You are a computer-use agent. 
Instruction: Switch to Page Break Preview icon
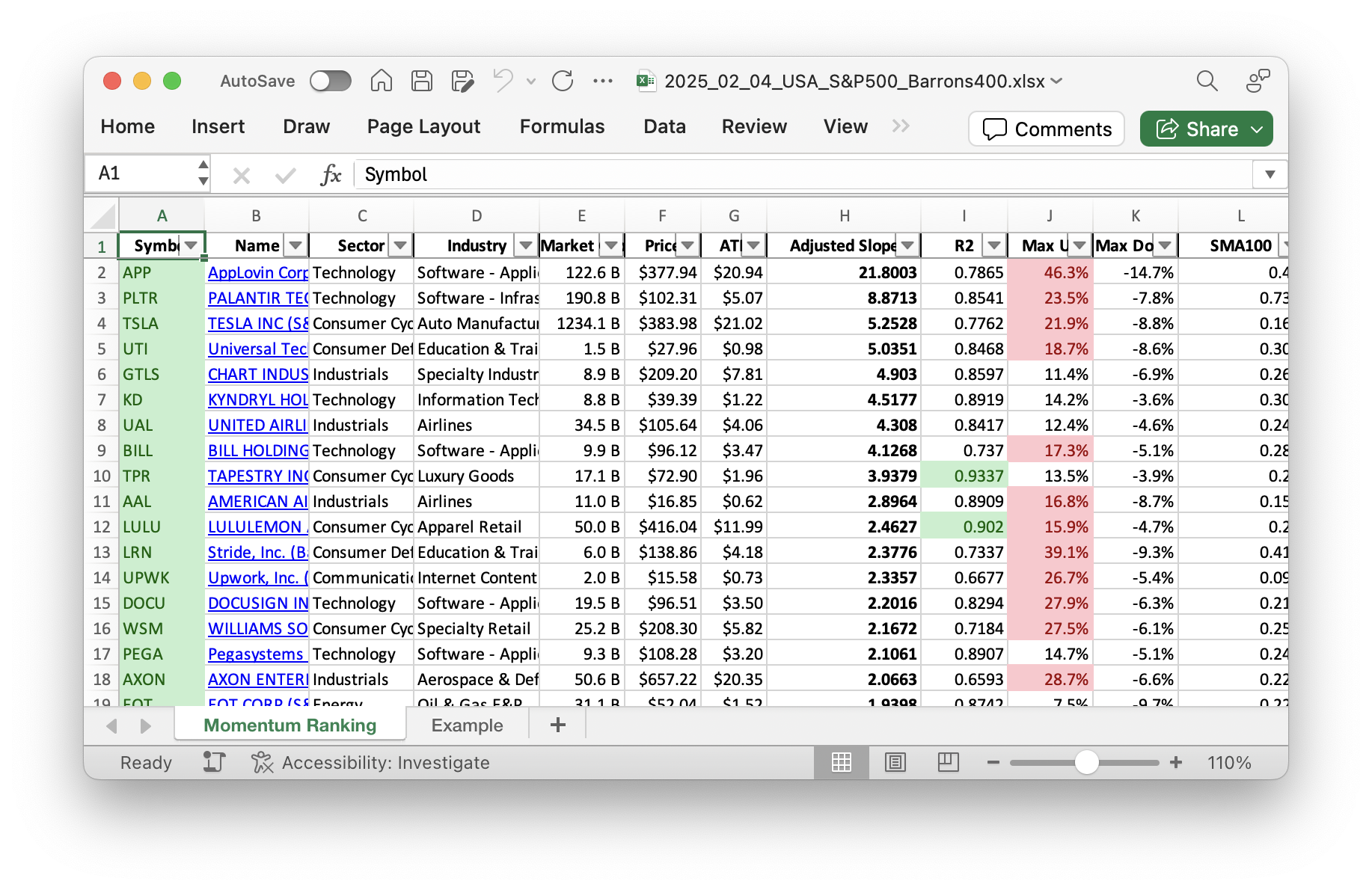point(949,762)
